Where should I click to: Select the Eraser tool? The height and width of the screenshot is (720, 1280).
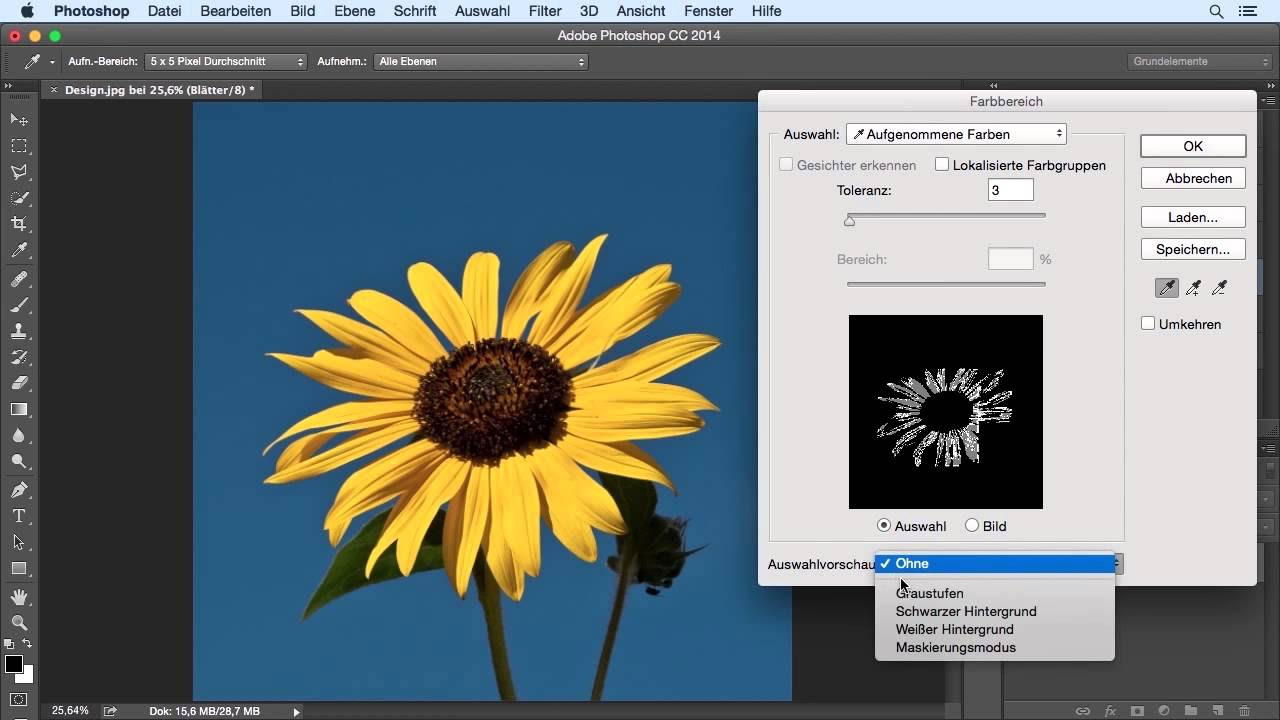18,383
